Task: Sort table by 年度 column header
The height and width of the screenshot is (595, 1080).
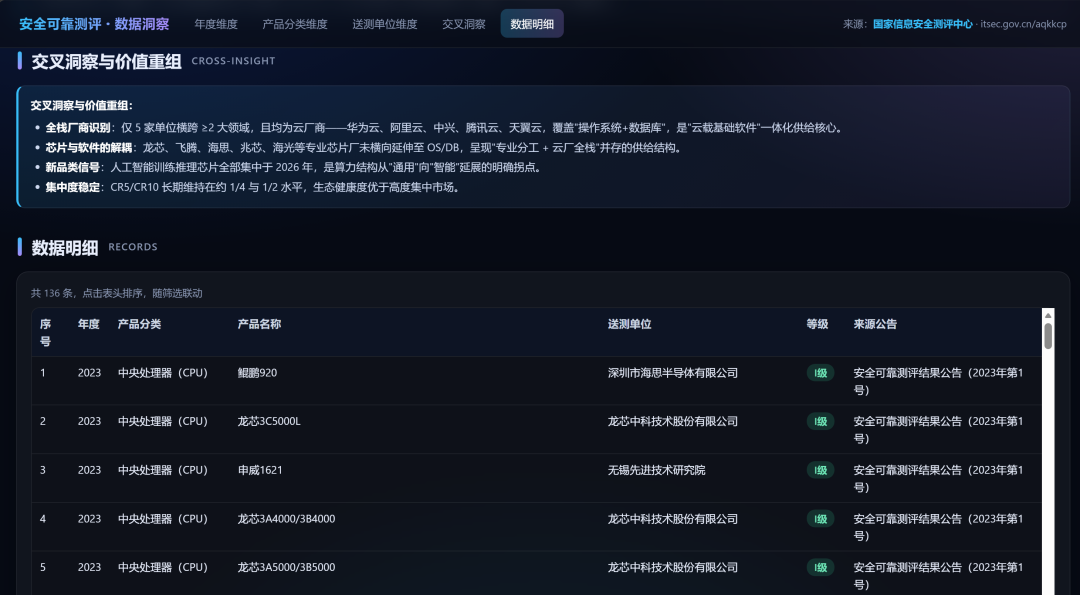Action: click(x=89, y=324)
